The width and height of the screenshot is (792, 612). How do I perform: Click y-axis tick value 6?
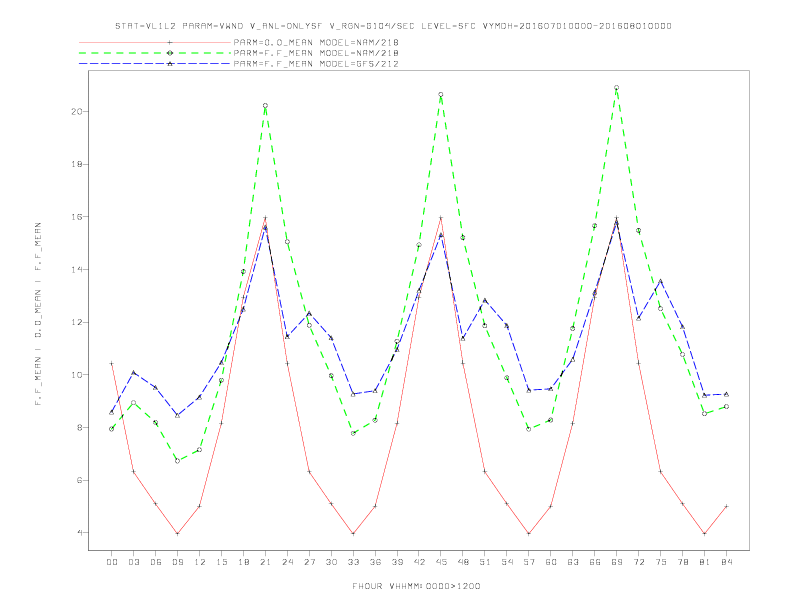point(80,480)
